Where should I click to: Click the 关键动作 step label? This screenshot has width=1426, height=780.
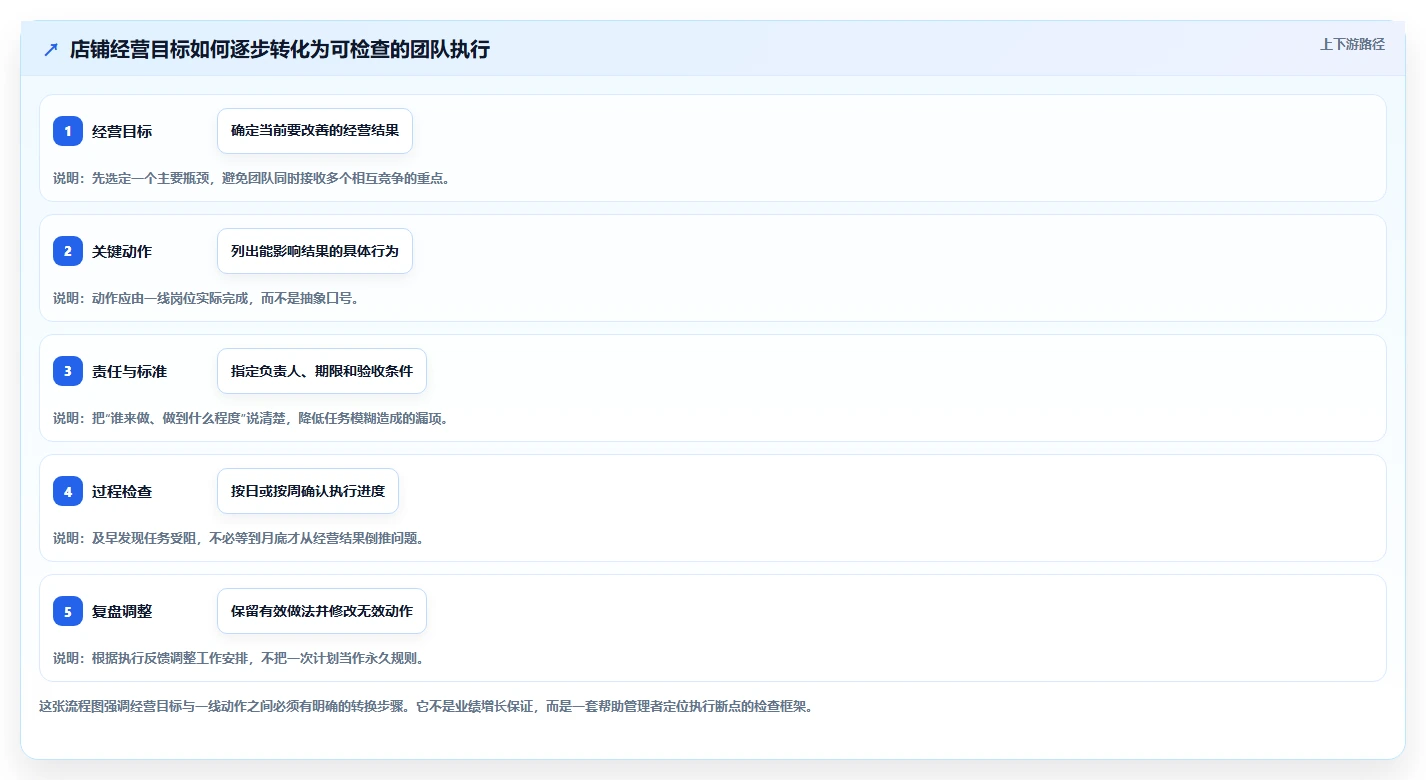coord(122,252)
